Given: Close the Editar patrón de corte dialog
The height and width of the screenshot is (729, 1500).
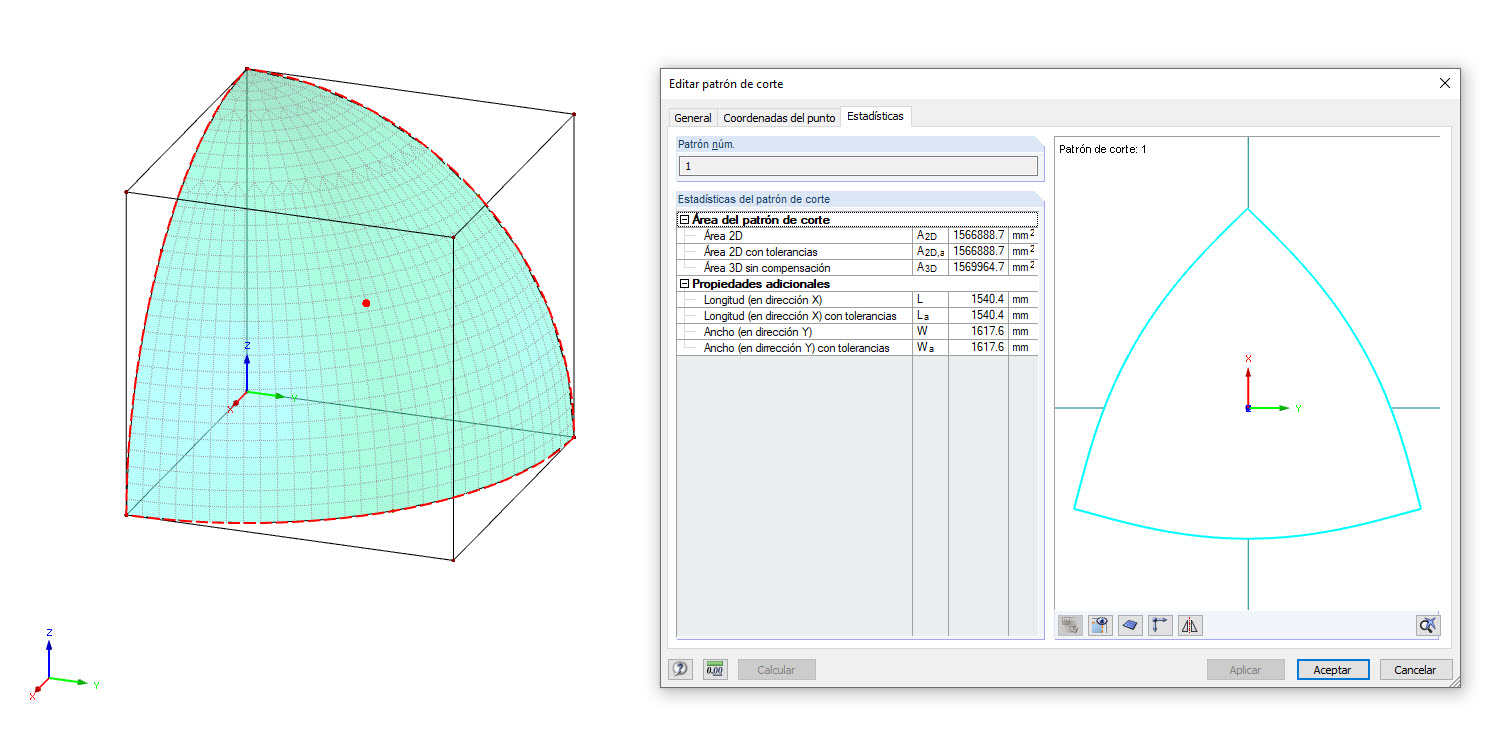Looking at the screenshot, I should click(1444, 84).
